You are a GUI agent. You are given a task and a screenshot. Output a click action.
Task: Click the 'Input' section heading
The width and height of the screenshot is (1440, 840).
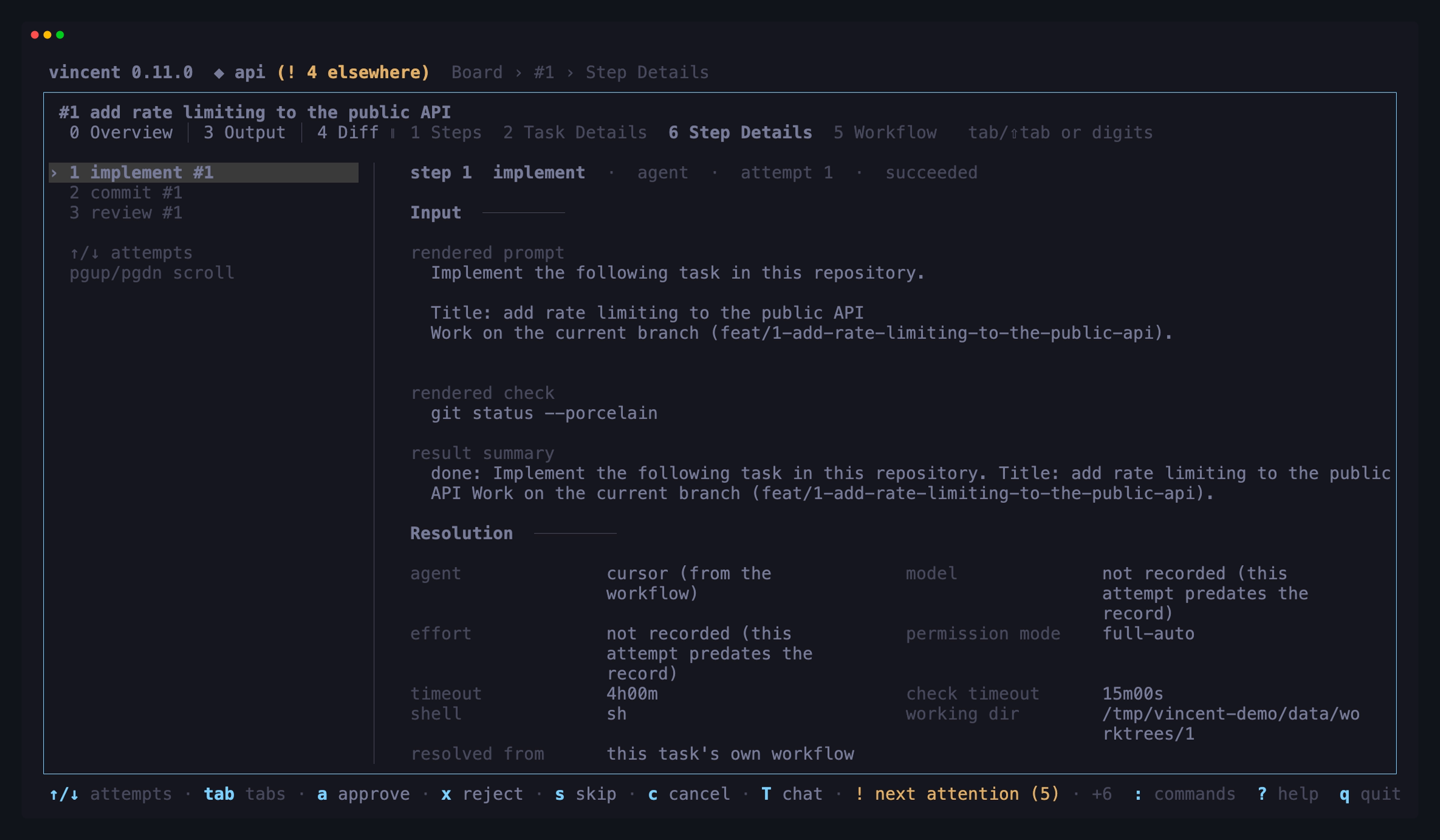(436, 213)
